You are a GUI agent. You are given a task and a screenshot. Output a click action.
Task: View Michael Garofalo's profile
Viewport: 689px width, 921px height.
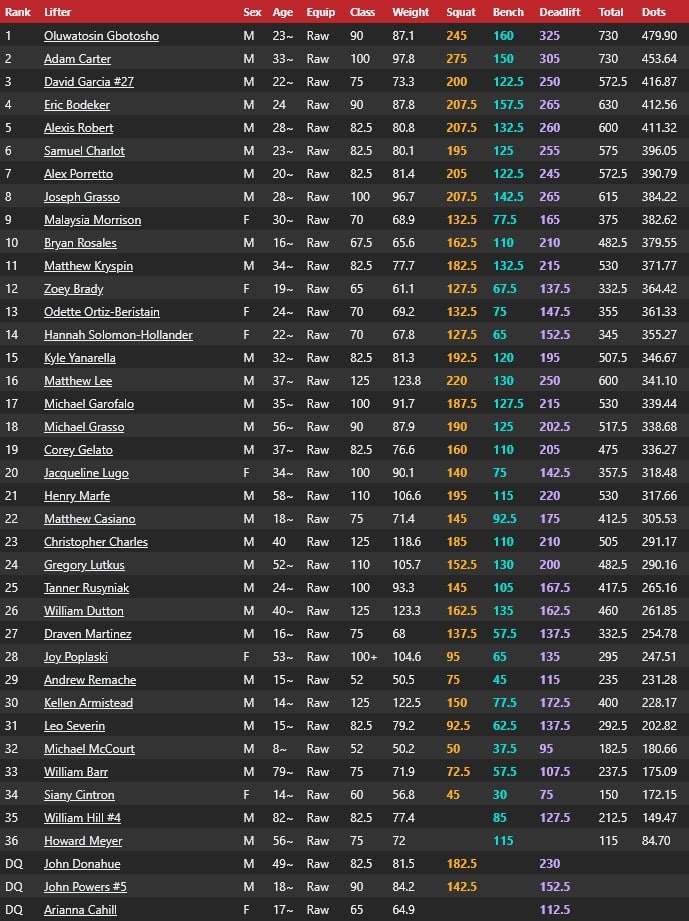pos(89,404)
